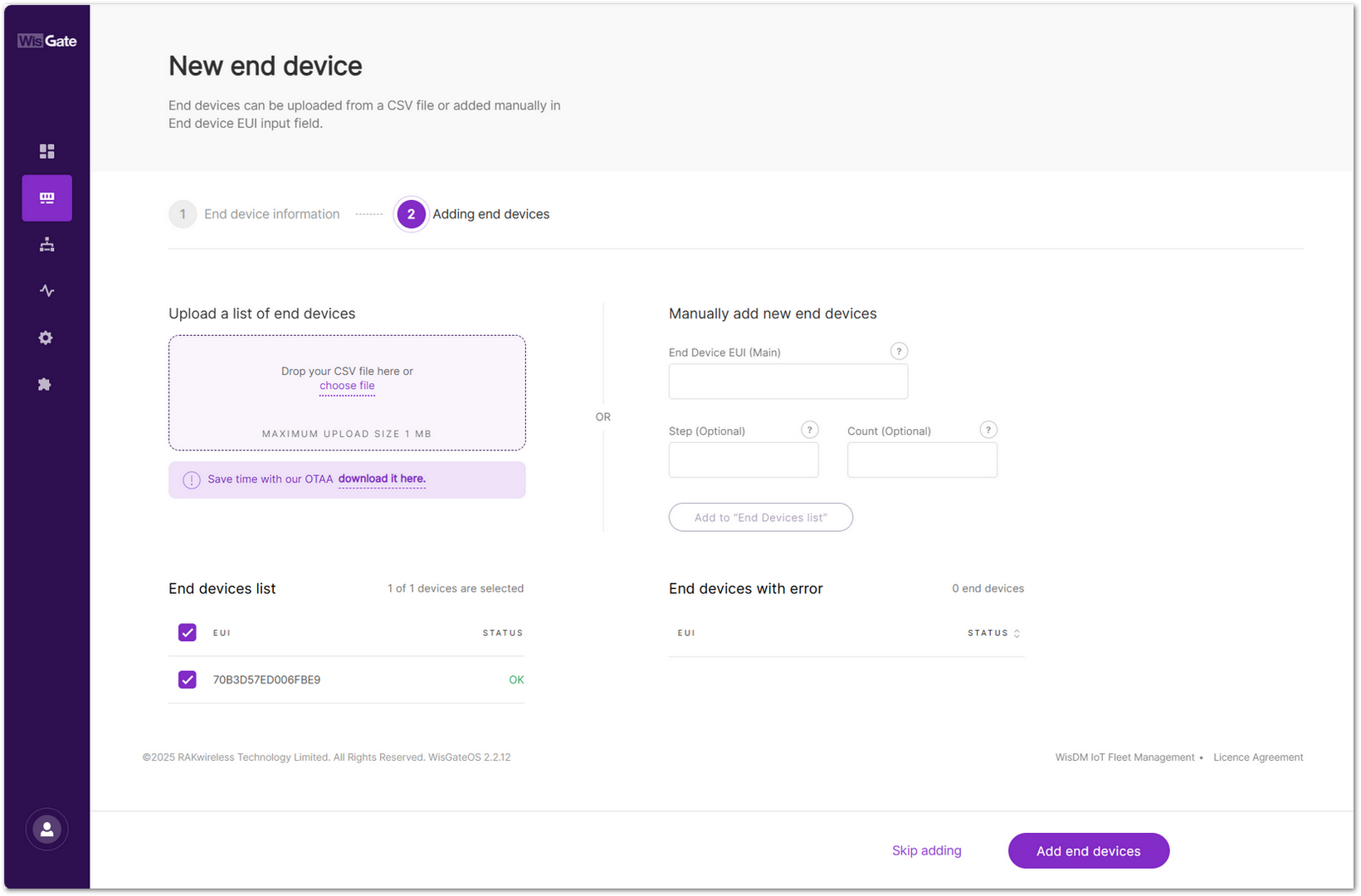
Task: Sort error list by Status column
Action: 993,633
